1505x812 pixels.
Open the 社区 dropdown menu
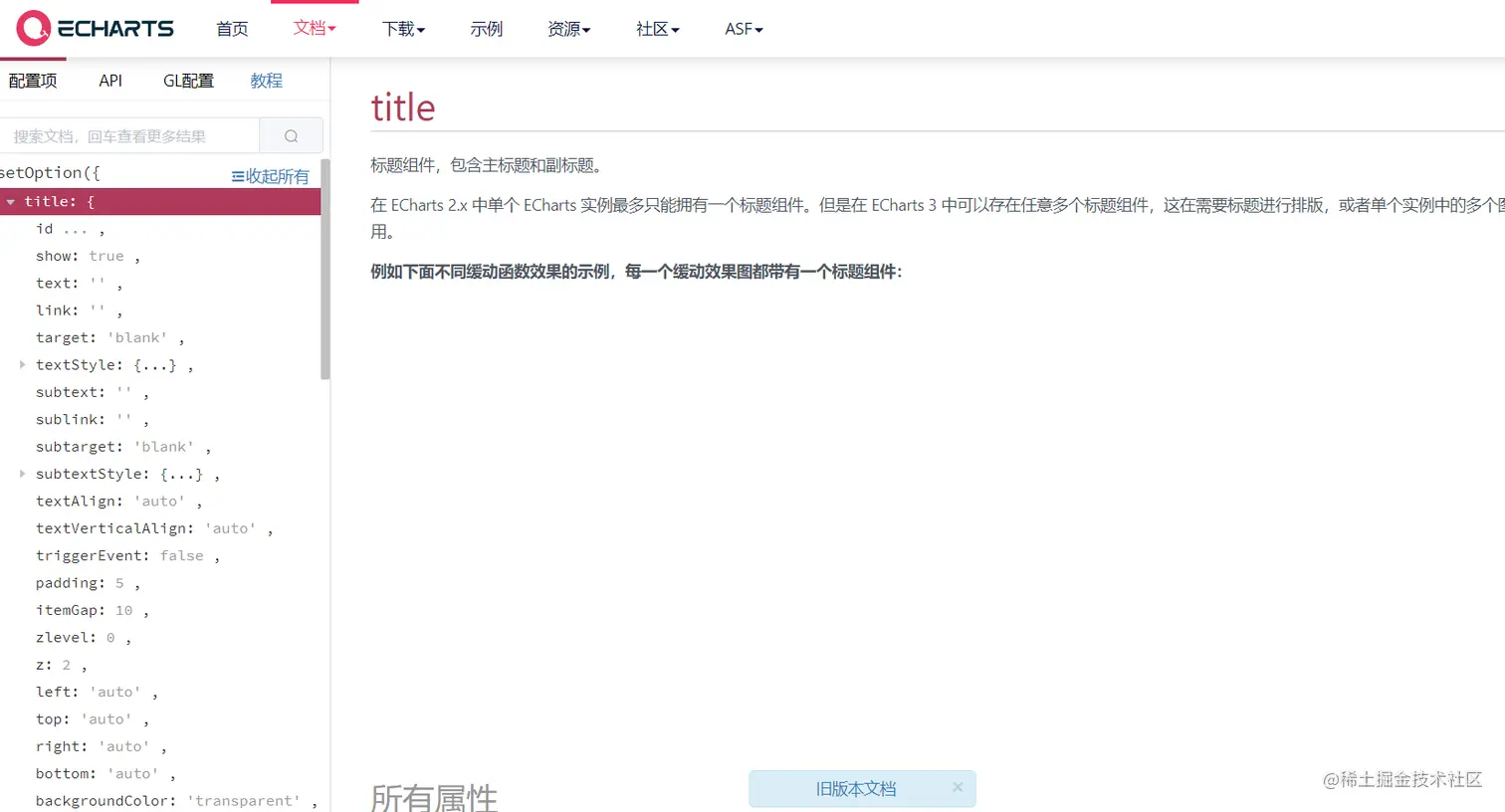point(657,29)
